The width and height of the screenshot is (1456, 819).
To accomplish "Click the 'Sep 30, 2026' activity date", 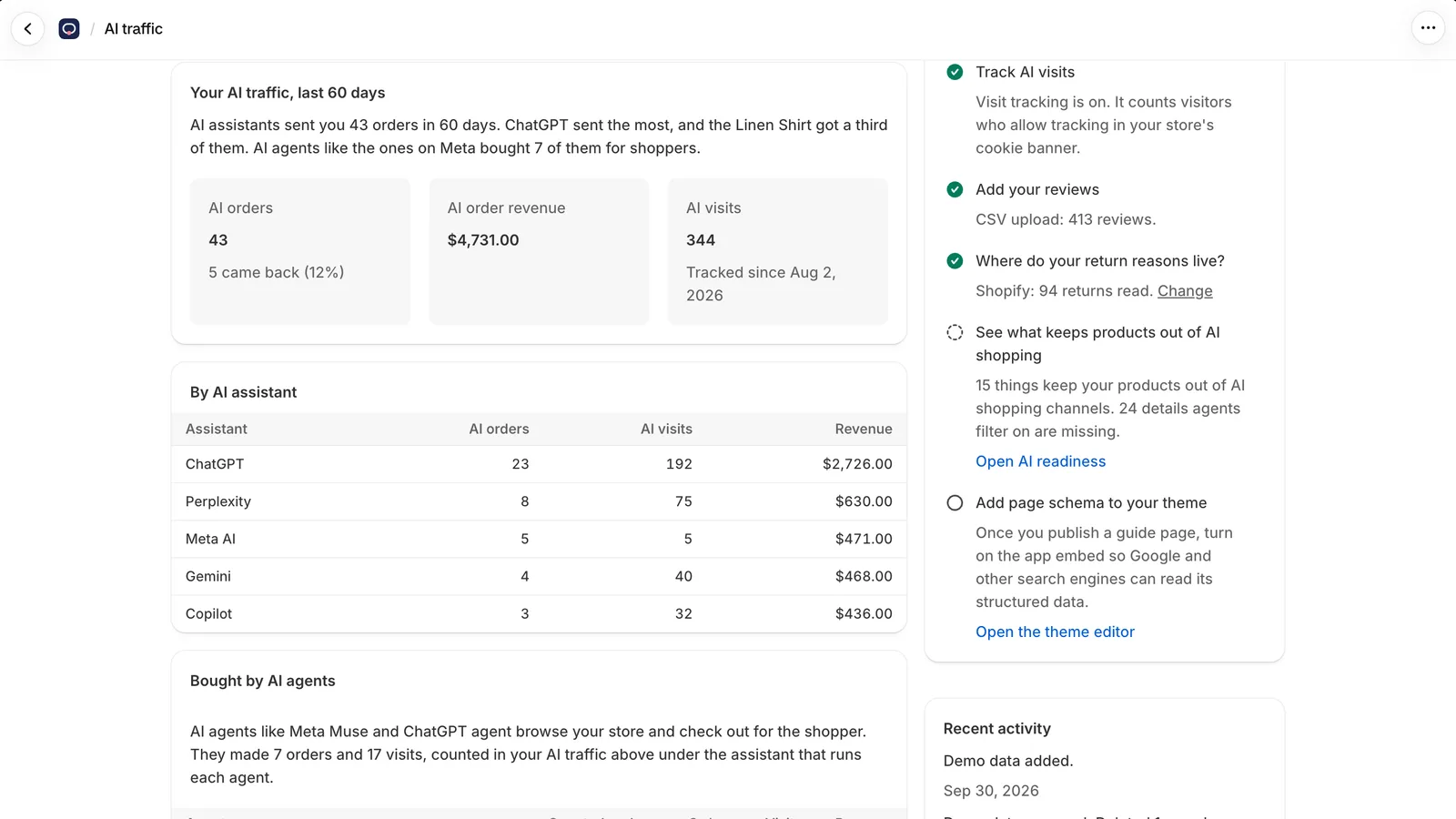I will click(991, 791).
